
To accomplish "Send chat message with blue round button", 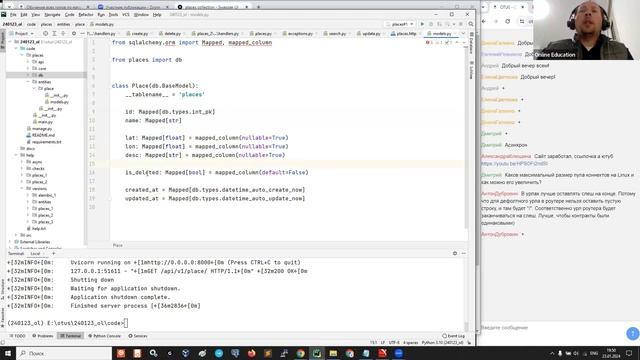I will click(x=633, y=333).
